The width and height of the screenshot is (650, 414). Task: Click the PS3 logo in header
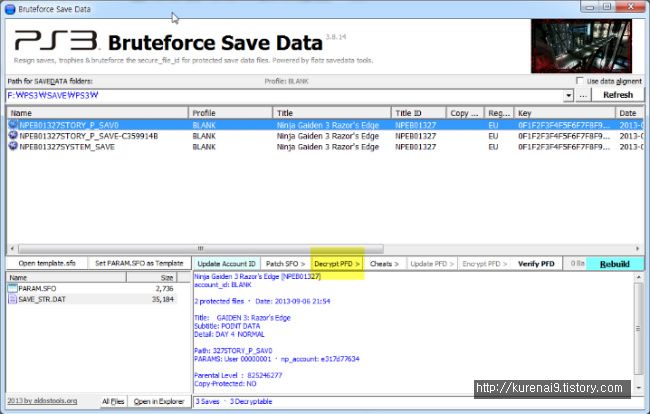[x=56, y=41]
